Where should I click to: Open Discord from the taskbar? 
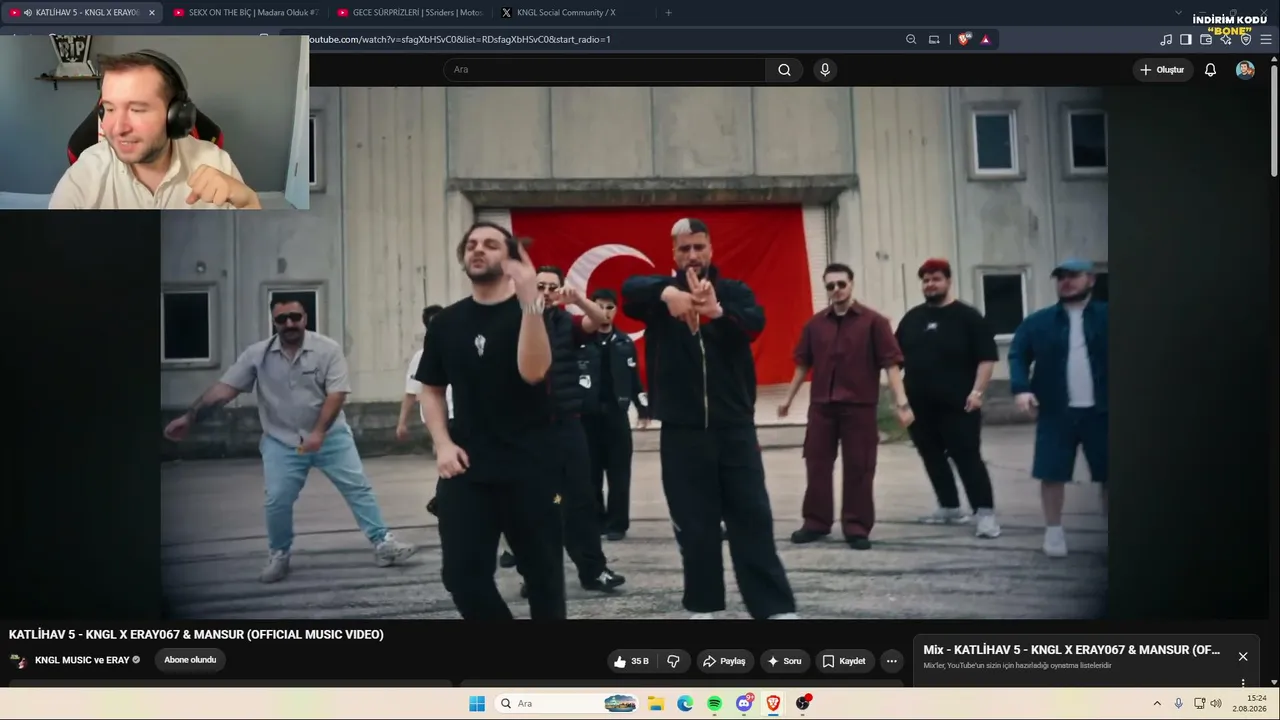pyautogui.click(x=744, y=704)
